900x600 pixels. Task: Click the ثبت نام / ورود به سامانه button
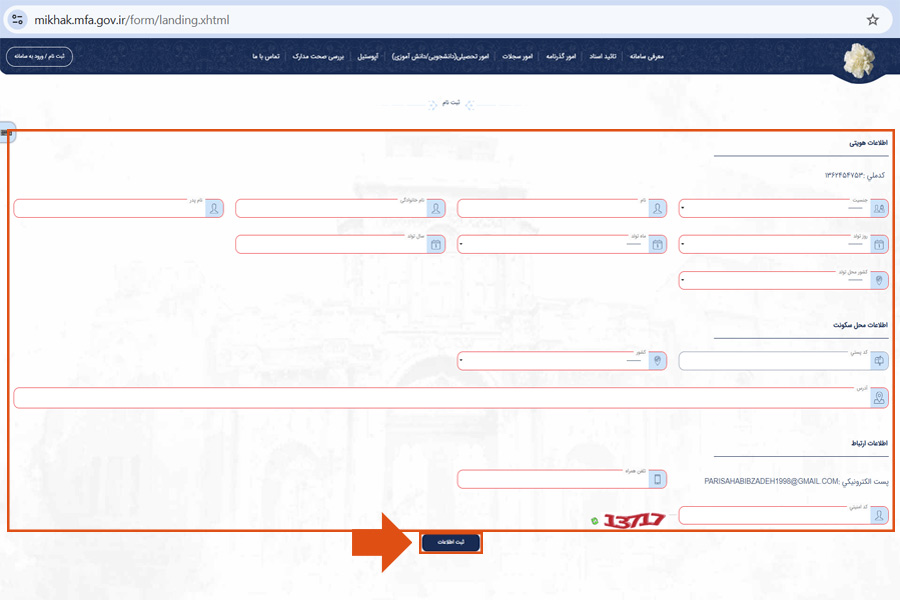point(39,57)
